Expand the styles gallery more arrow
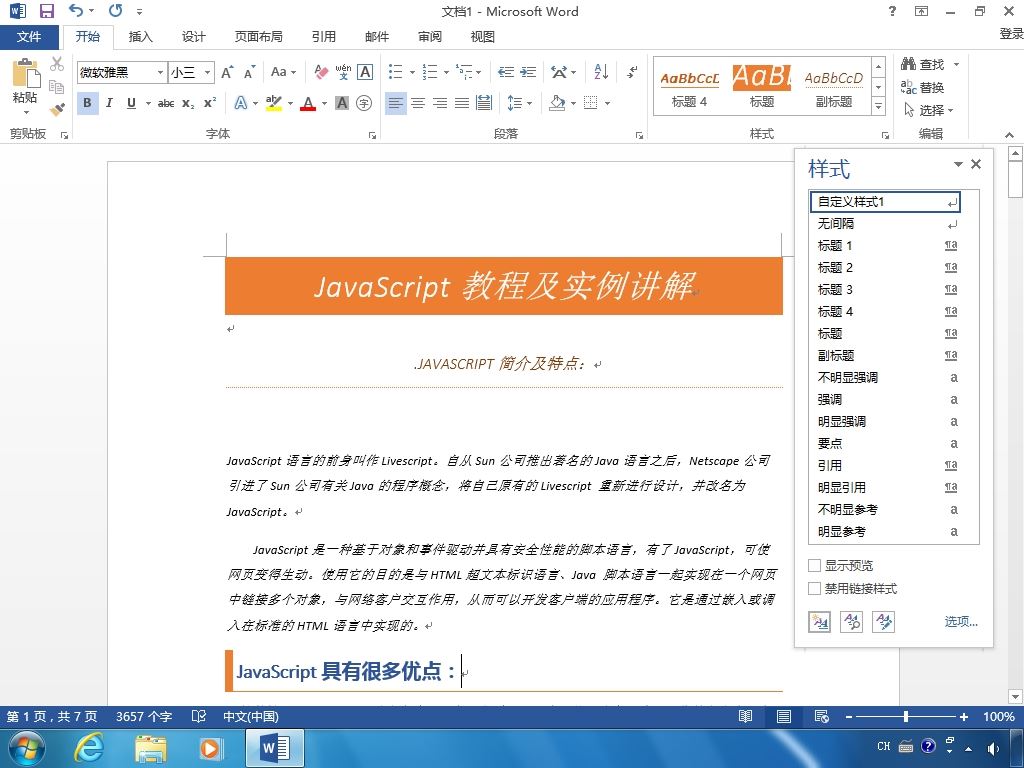1024x768 pixels. pos(879,106)
